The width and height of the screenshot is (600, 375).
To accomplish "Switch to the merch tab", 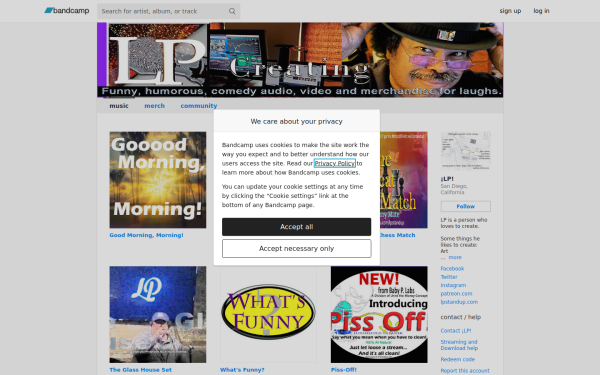I will click(154, 106).
